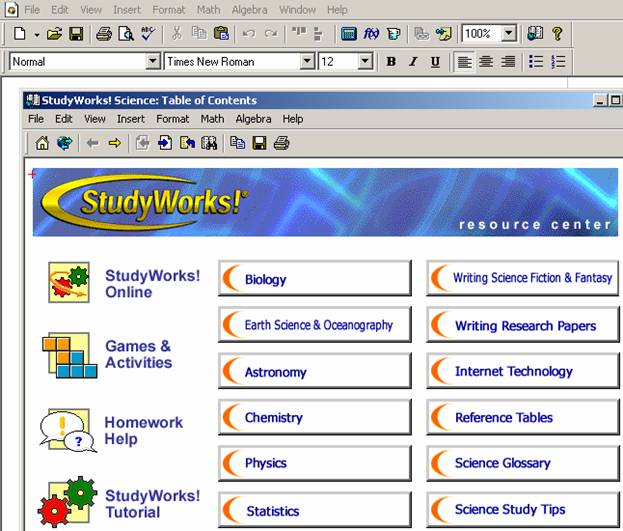Open Writing Research Papers

[x=522, y=324]
